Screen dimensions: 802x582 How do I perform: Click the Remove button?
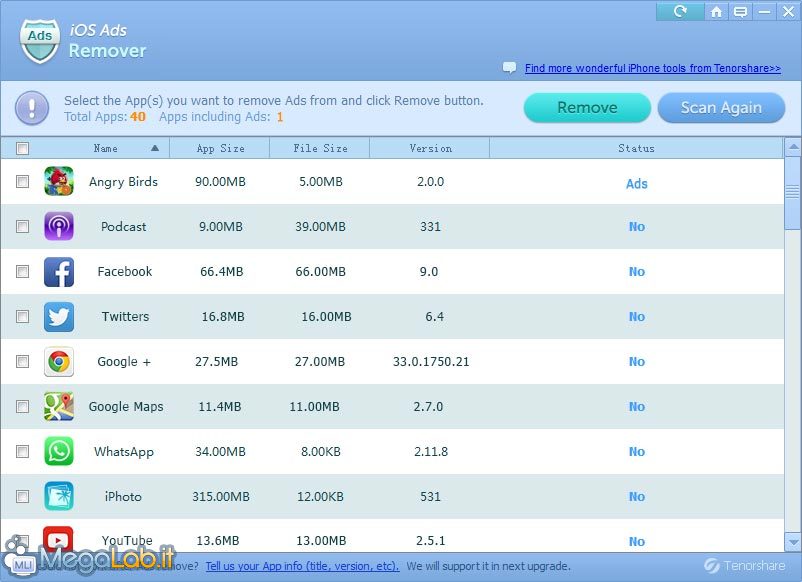(587, 107)
